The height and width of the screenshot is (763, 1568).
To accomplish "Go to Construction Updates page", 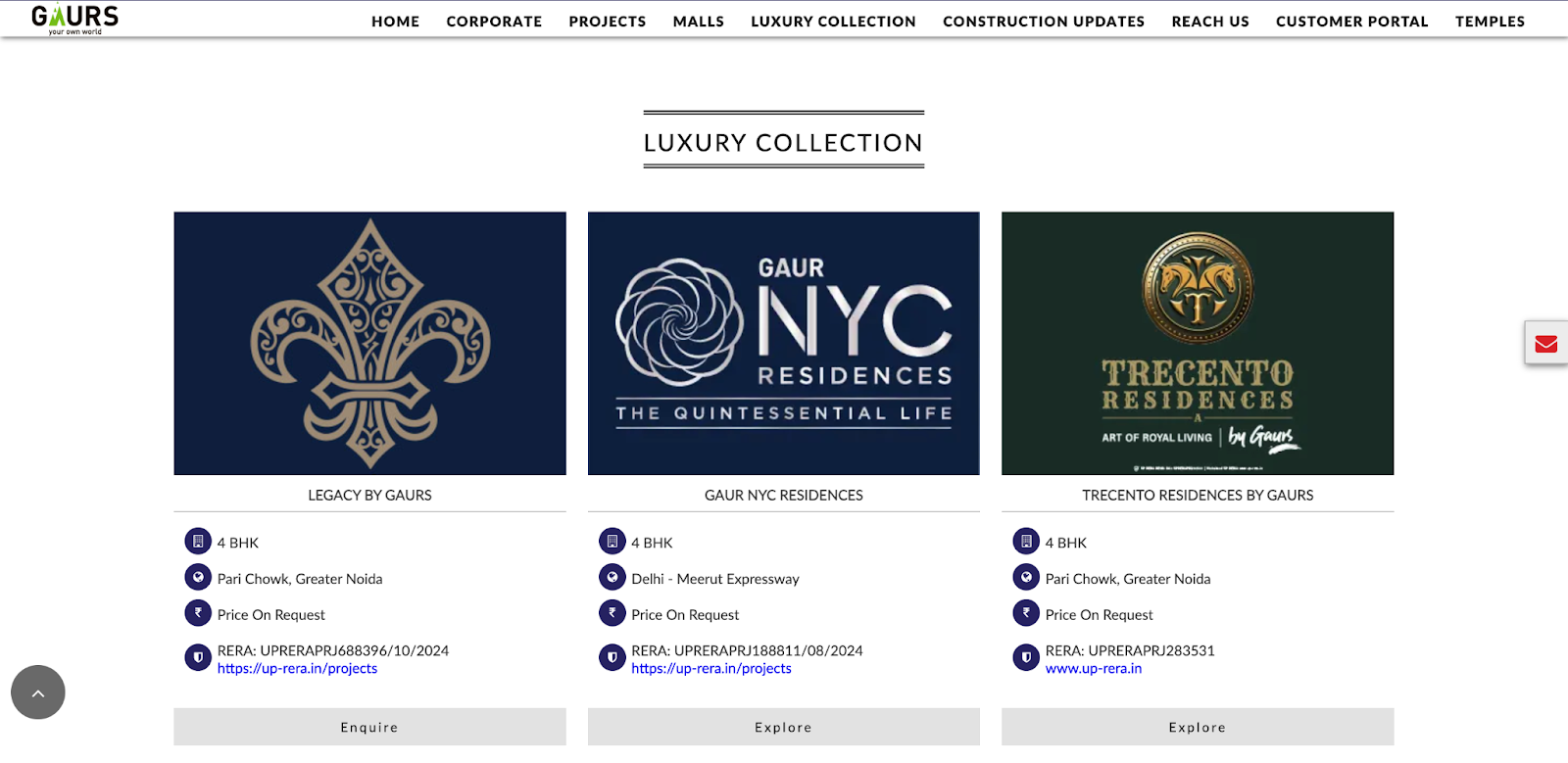I will tap(1044, 22).
